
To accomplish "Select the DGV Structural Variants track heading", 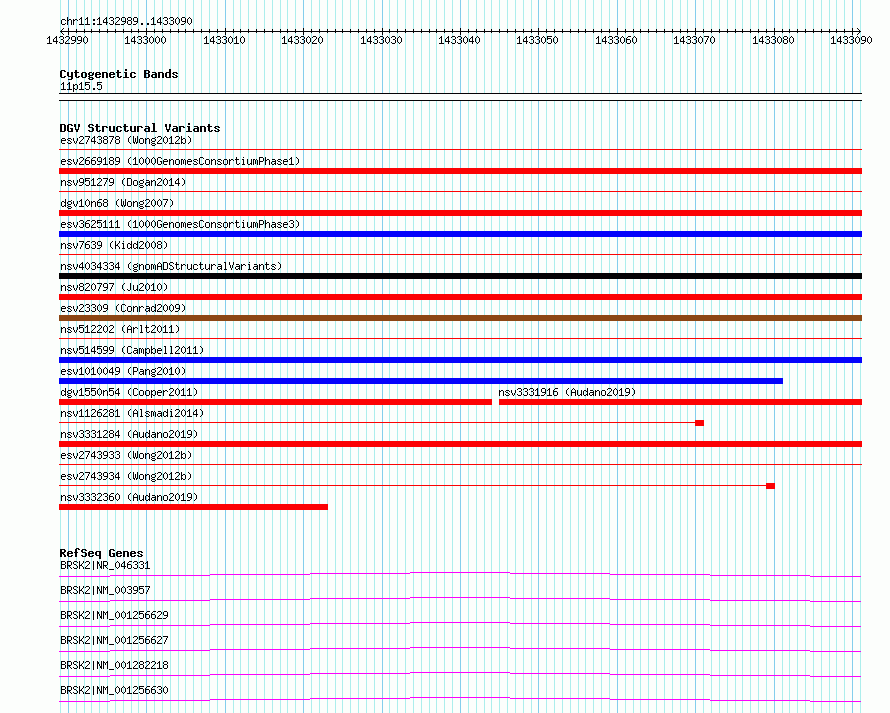I will [x=140, y=128].
